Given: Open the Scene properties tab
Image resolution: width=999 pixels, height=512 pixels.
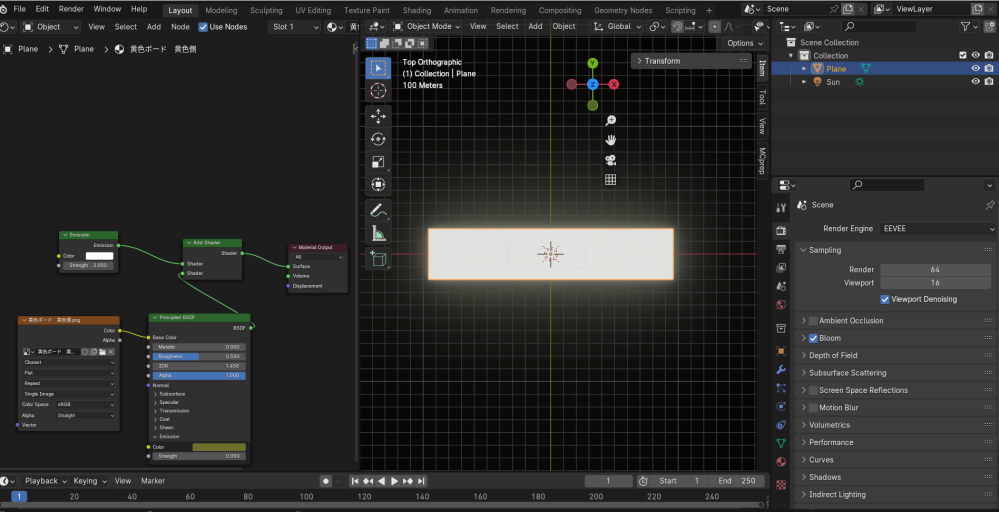Looking at the screenshot, I should tap(781, 286).
